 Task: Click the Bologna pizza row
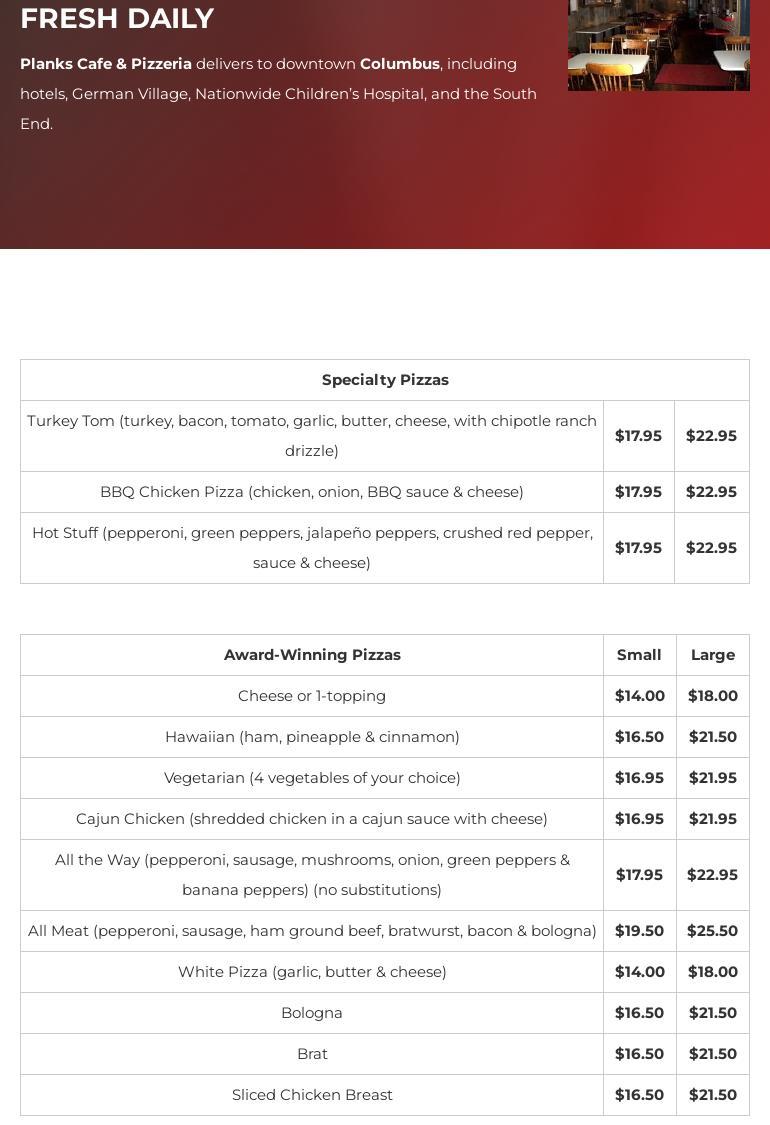click(312, 1013)
